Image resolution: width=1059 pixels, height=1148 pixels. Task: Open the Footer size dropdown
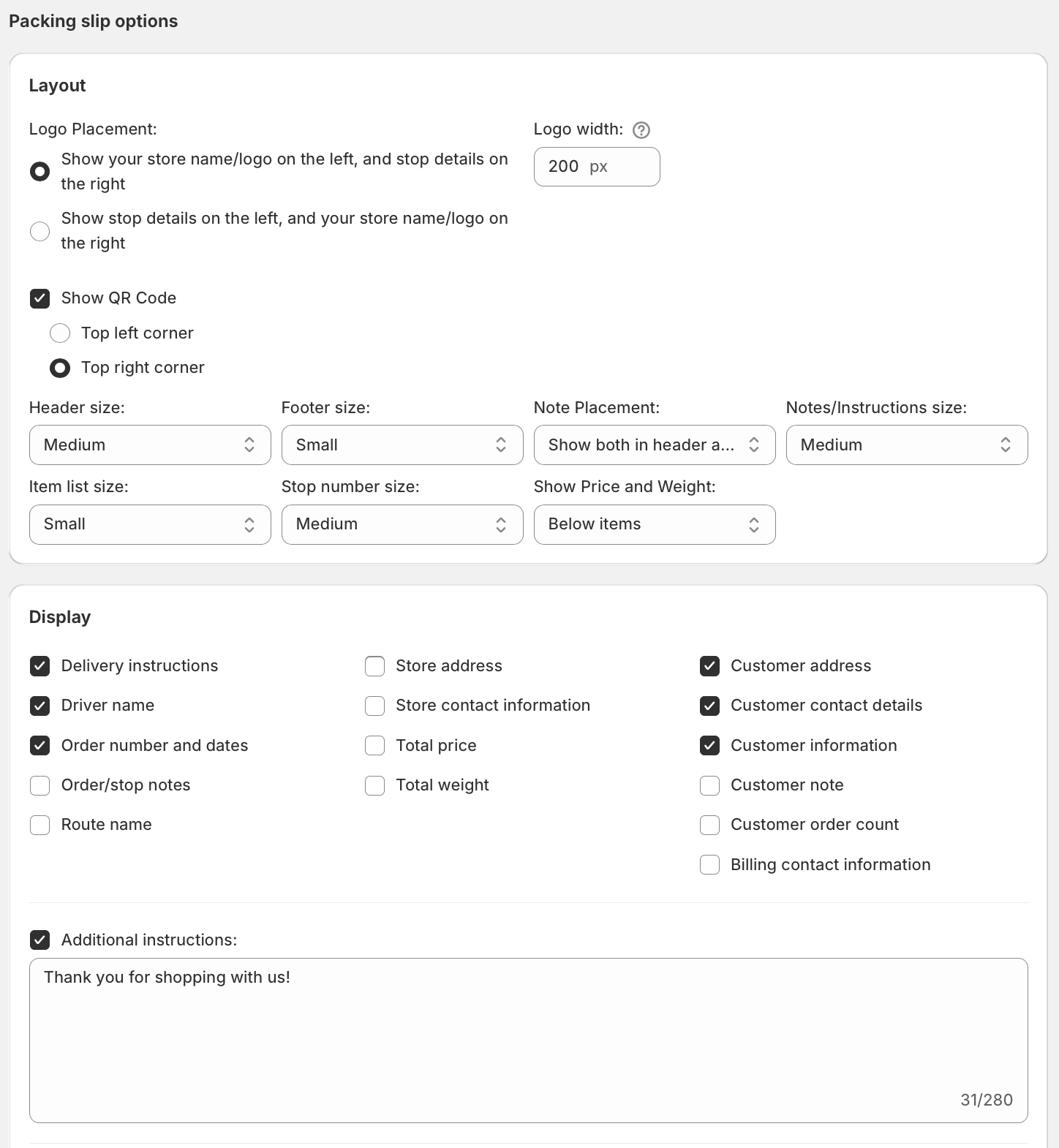402,445
